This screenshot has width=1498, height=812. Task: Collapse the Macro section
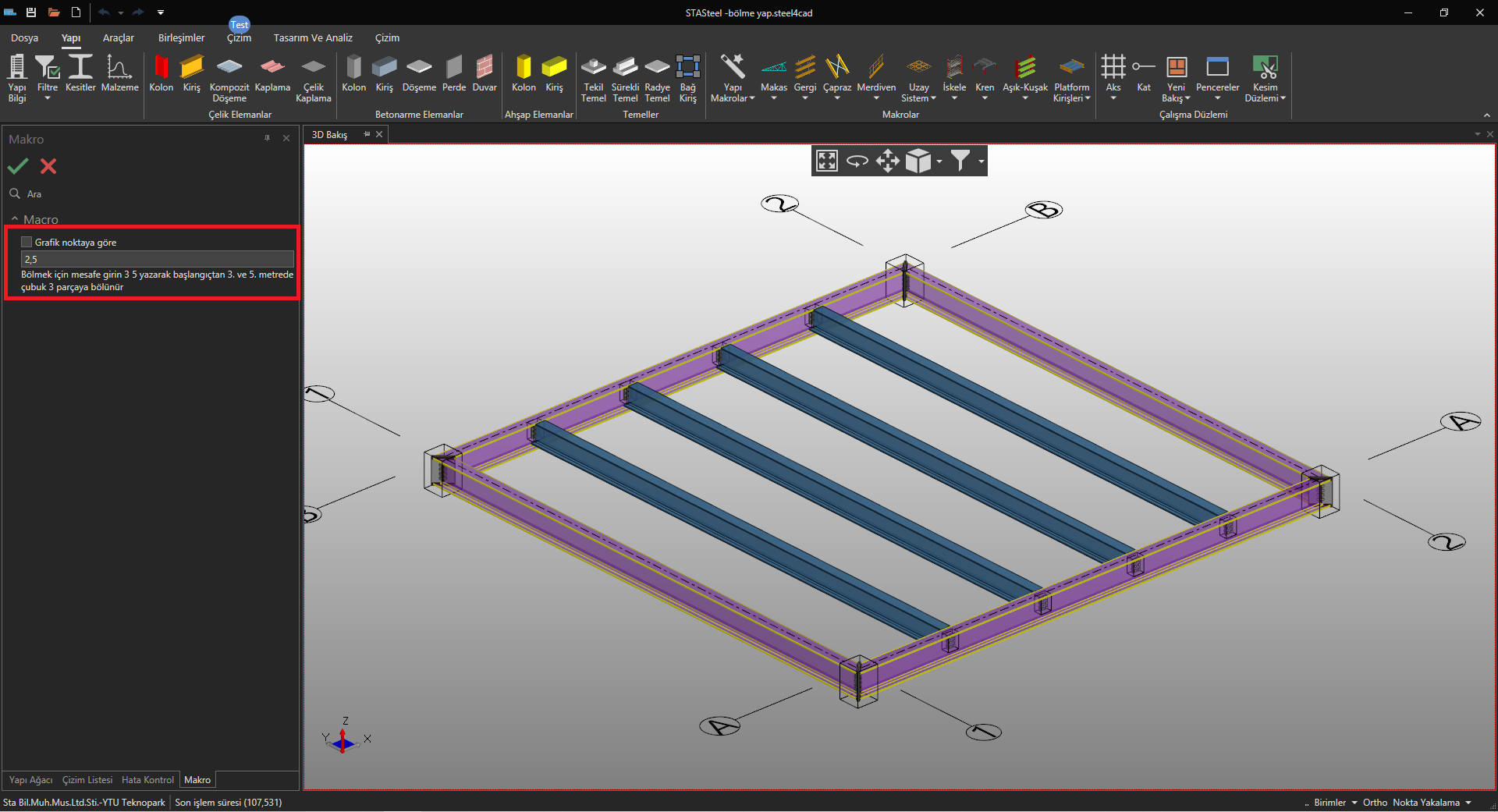tap(15, 219)
